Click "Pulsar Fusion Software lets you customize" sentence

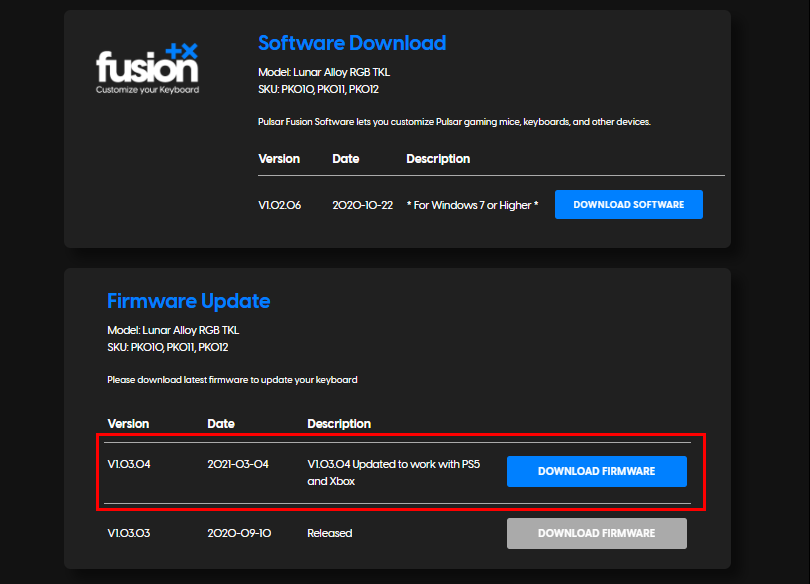[x=454, y=122]
